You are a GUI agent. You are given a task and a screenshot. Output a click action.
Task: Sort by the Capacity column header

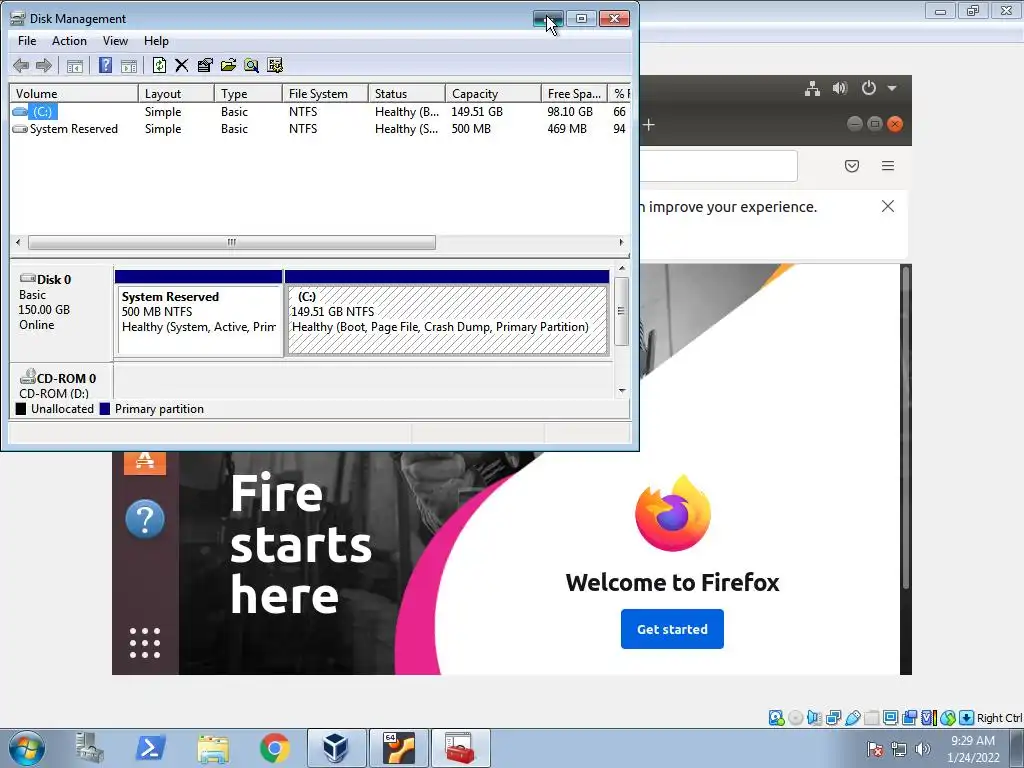(x=492, y=93)
